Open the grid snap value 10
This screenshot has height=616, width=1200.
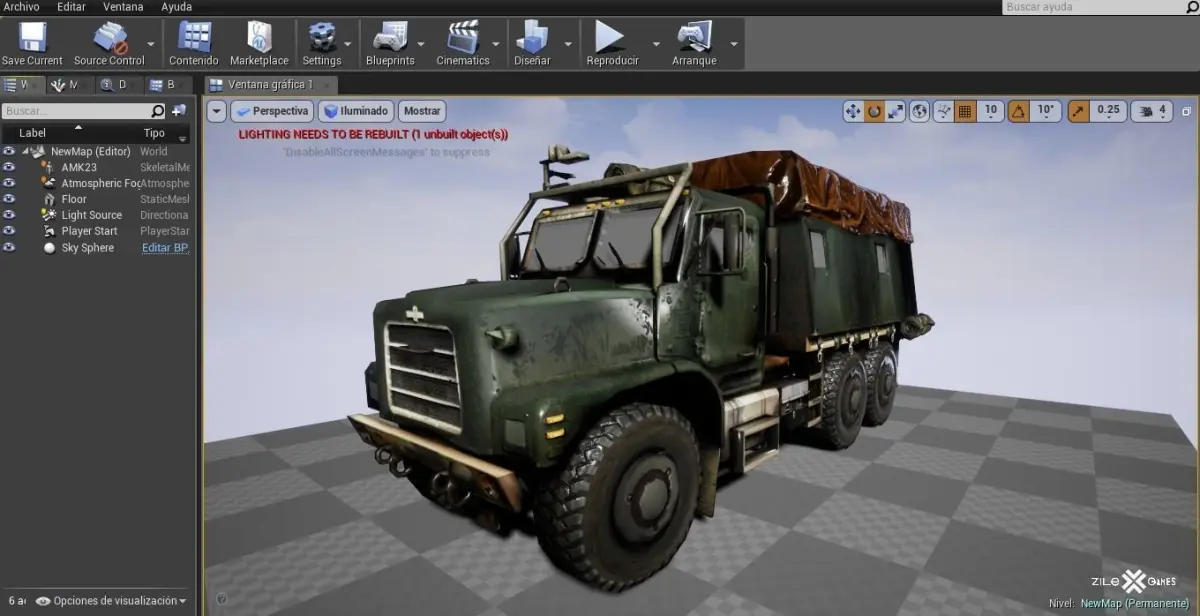point(991,111)
